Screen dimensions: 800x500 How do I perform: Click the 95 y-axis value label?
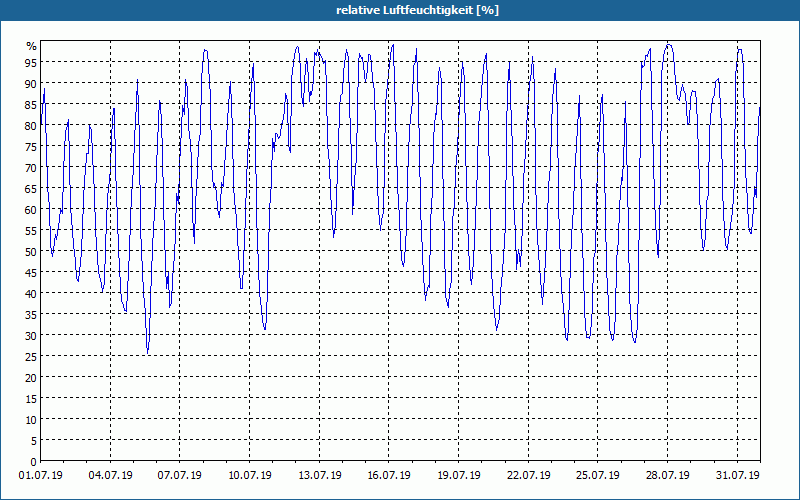31,63
